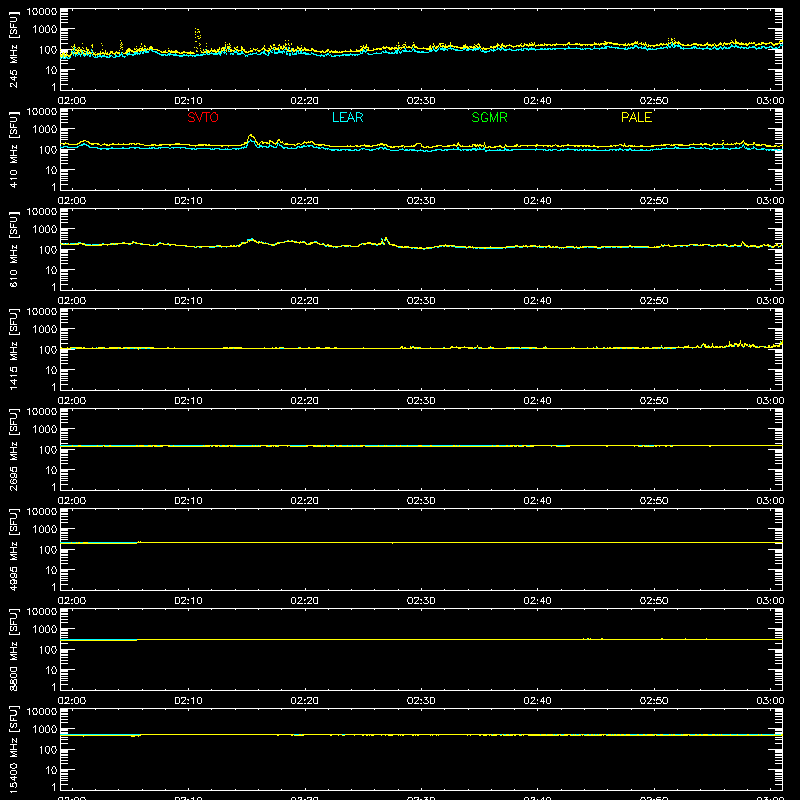Viewport: 800px width, 800px height.
Task: Click the 02:10 tick under the 2695 MHz plot
Action: pos(188,501)
